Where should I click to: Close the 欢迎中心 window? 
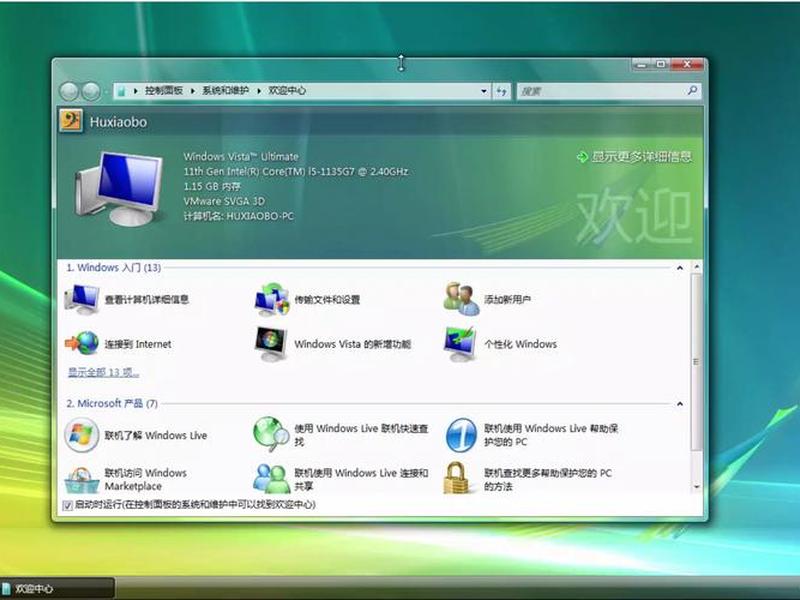(x=687, y=65)
